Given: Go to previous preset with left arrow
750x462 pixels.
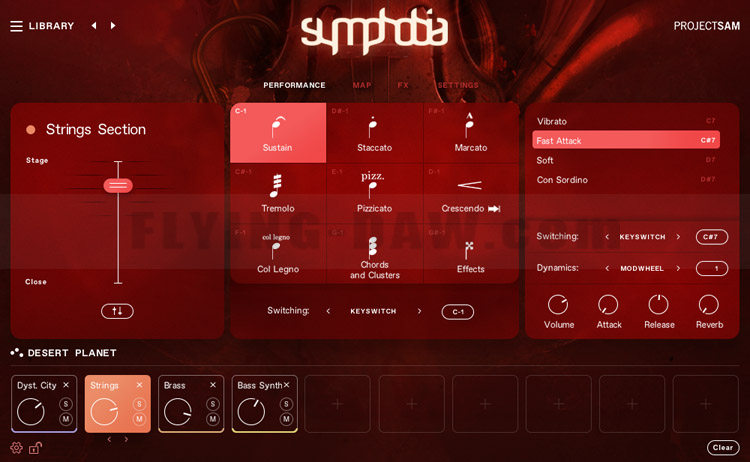Looking at the screenshot, I should point(94,25).
